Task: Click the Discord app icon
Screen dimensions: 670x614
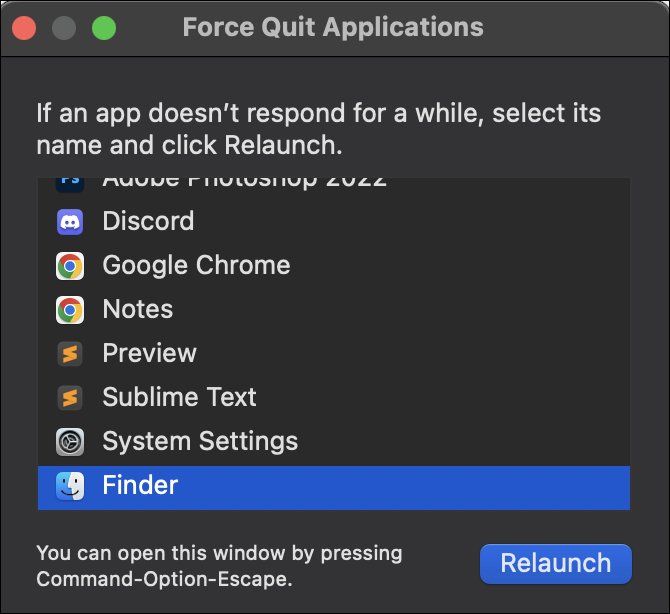Action: pos(70,222)
